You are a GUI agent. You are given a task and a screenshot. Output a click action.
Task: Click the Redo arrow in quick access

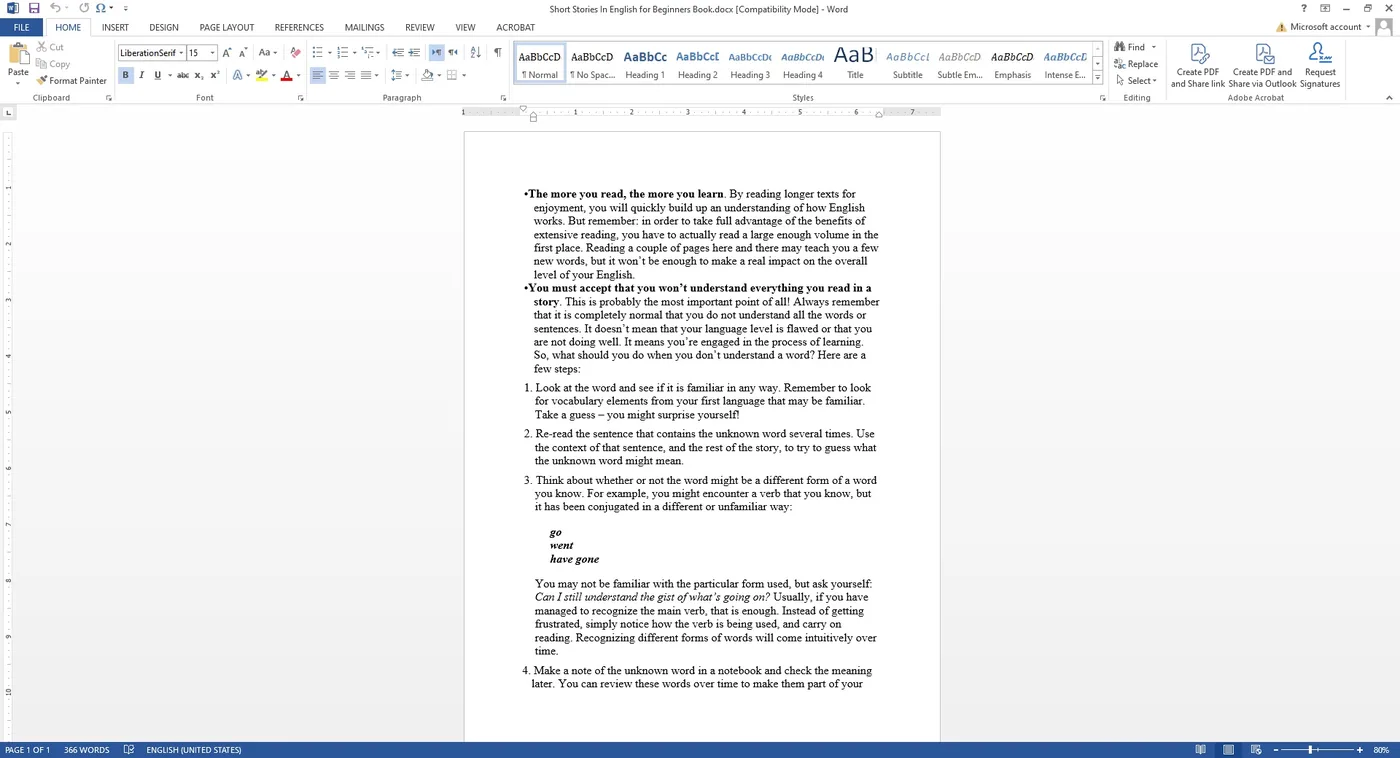[x=84, y=8]
